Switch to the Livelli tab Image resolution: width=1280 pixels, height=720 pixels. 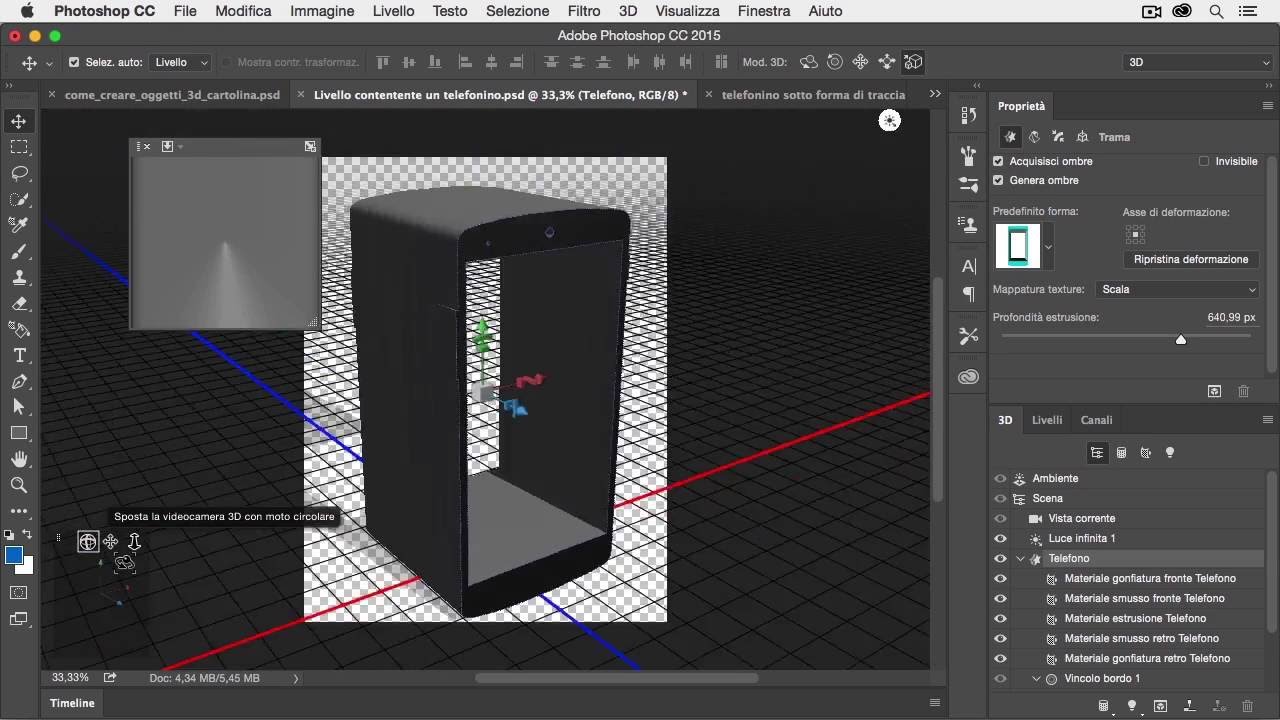pos(1047,420)
